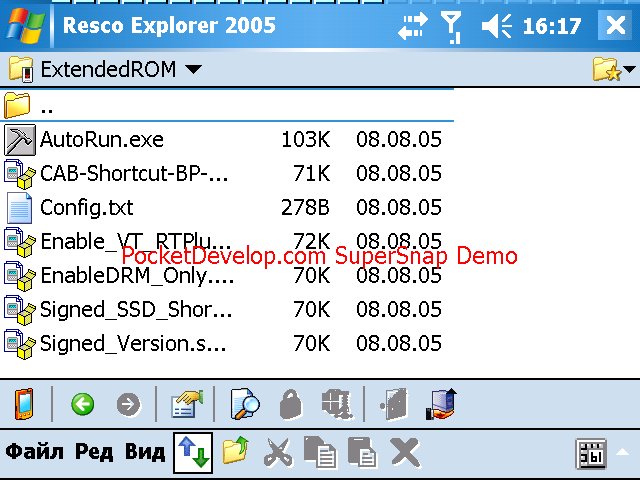
Task: Click the padlock encryption icon
Action: [291, 404]
